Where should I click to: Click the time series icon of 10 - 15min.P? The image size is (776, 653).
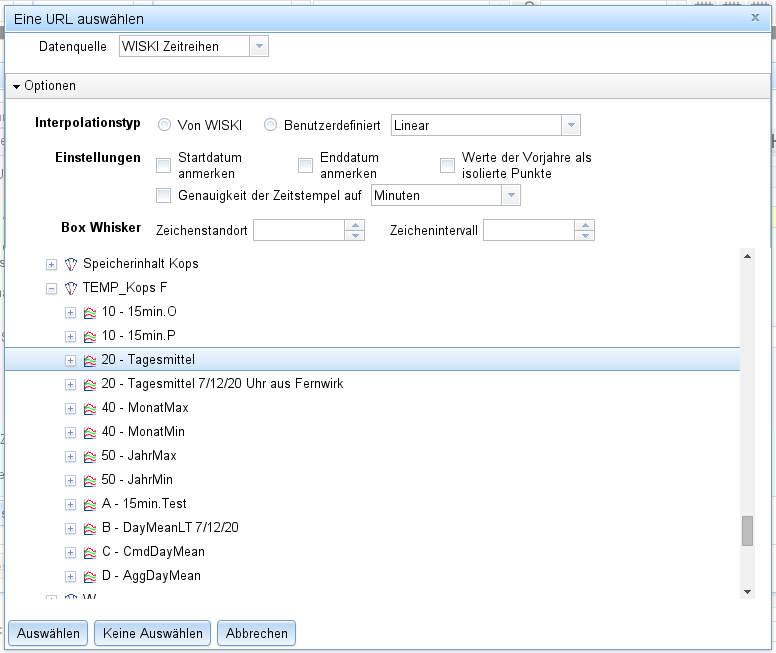[90, 337]
